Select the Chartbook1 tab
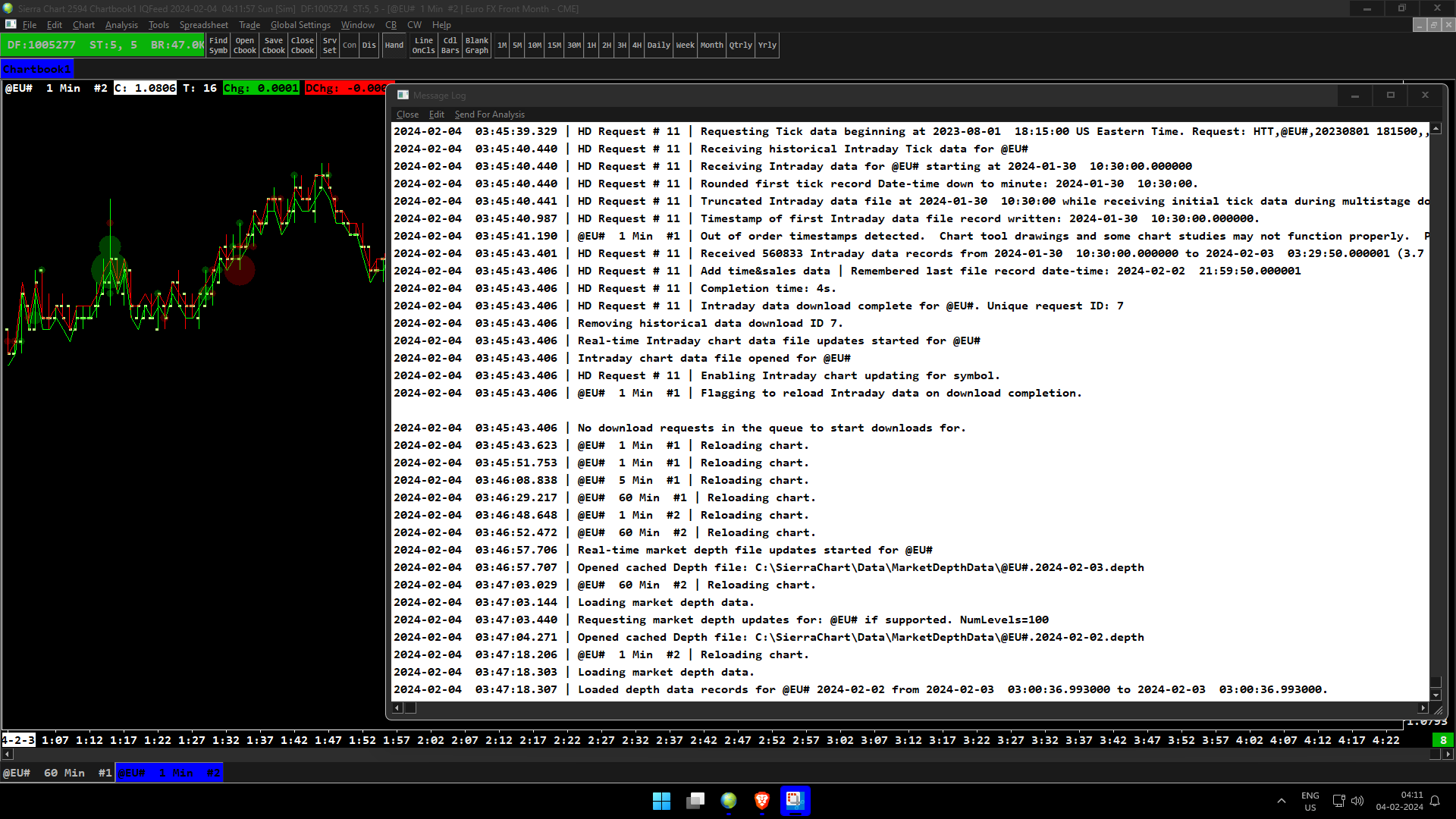Viewport: 1456px width, 819px height. click(x=37, y=69)
